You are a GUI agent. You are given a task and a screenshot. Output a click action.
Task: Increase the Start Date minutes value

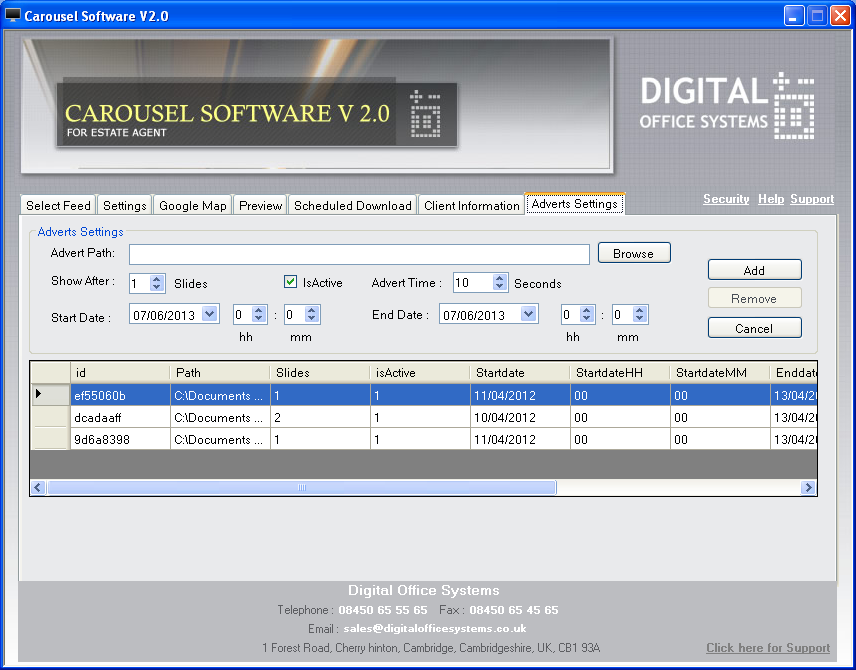click(311, 310)
